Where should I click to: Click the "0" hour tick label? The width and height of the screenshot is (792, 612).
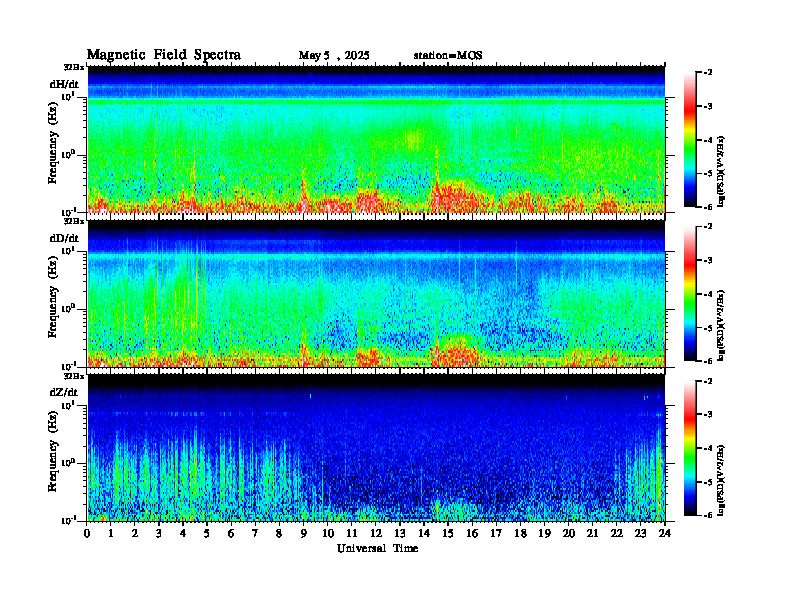click(x=87, y=533)
